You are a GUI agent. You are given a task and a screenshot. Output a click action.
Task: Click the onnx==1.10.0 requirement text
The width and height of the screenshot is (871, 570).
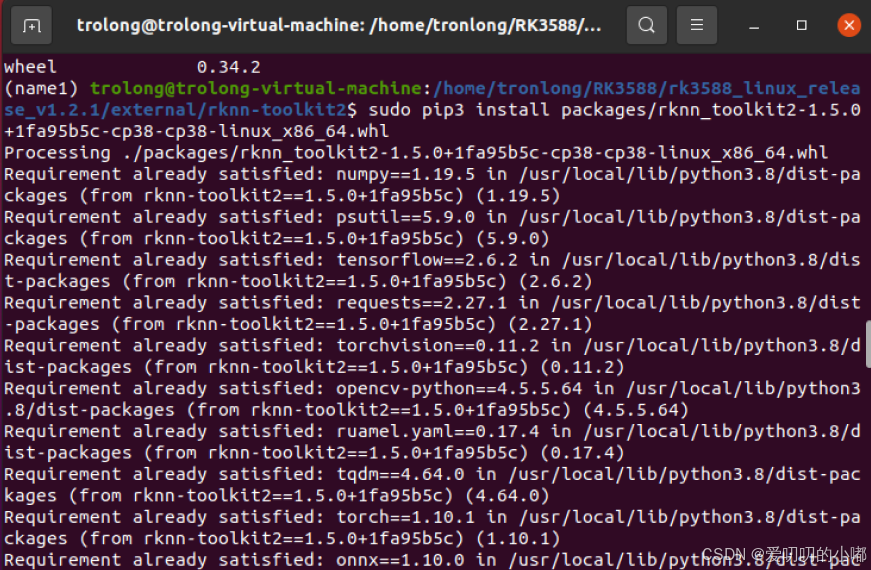point(400,559)
